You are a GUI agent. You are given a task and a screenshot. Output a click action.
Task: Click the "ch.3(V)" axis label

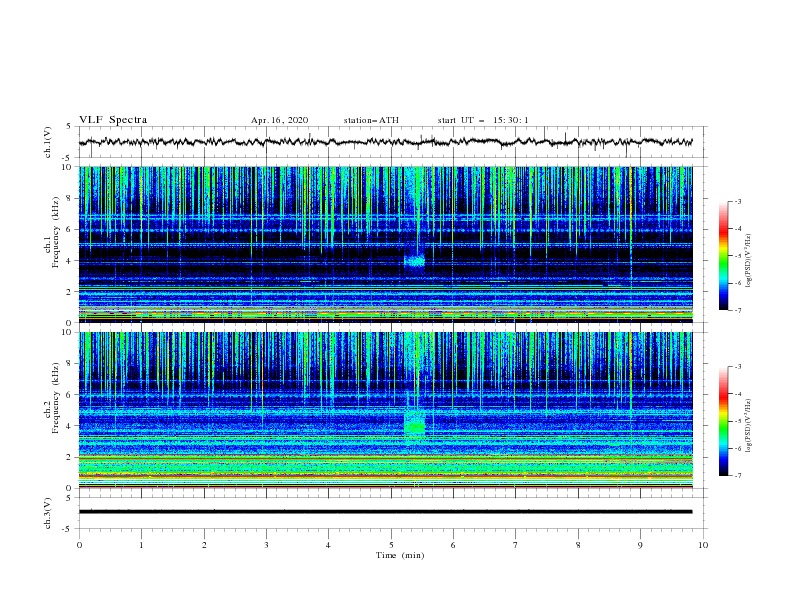[48, 513]
